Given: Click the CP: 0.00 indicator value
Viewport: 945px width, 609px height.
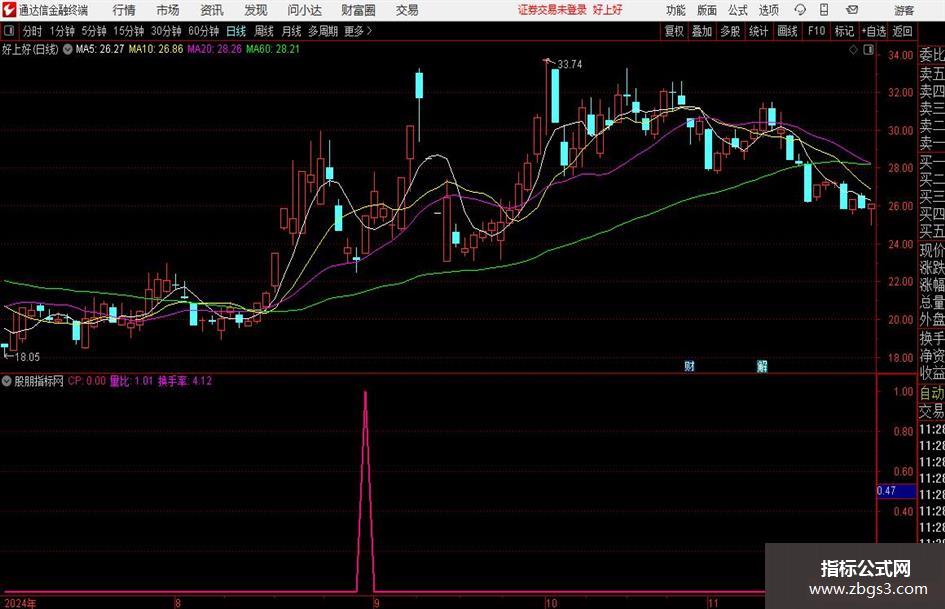Looking at the screenshot, I should click(x=87, y=381).
